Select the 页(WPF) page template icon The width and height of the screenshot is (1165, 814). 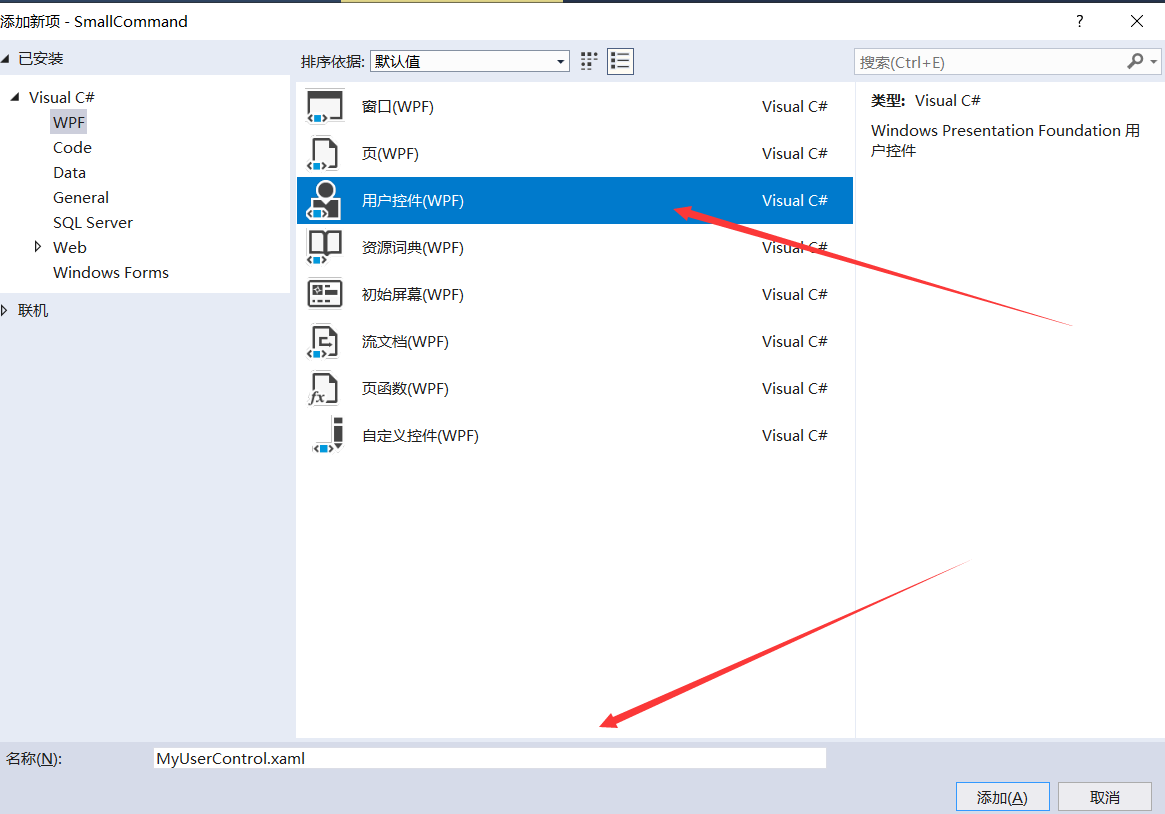[x=323, y=154]
